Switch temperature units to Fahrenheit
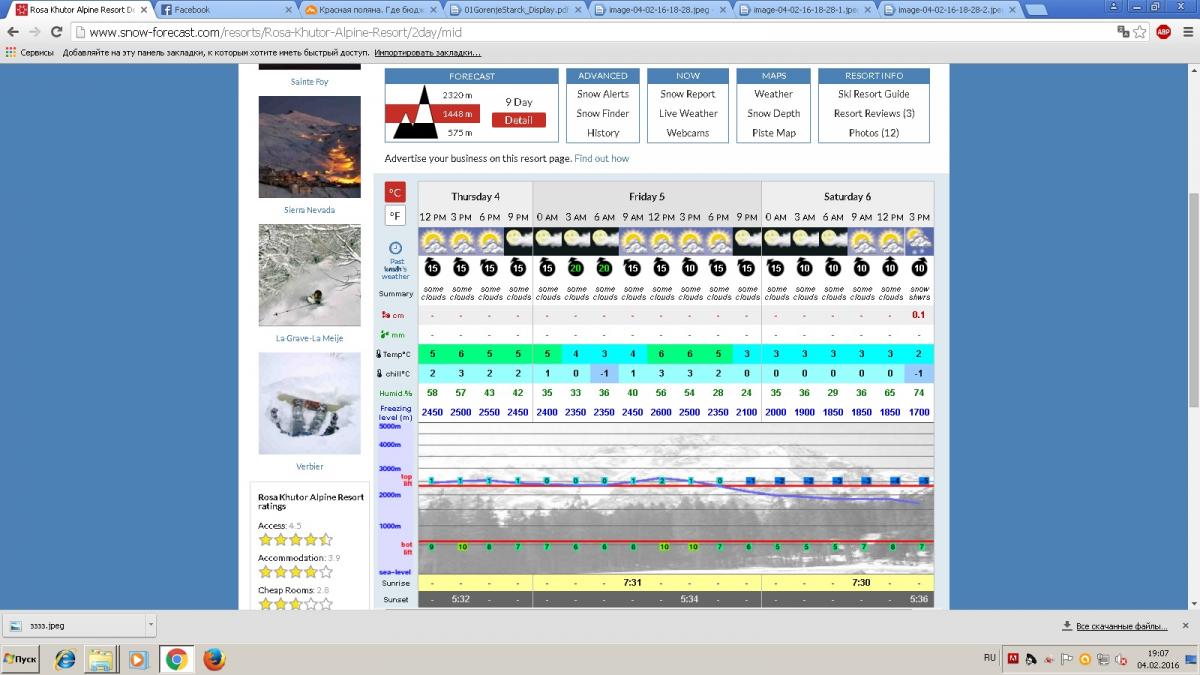This screenshot has width=1200, height=675. click(x=396, y=216)
